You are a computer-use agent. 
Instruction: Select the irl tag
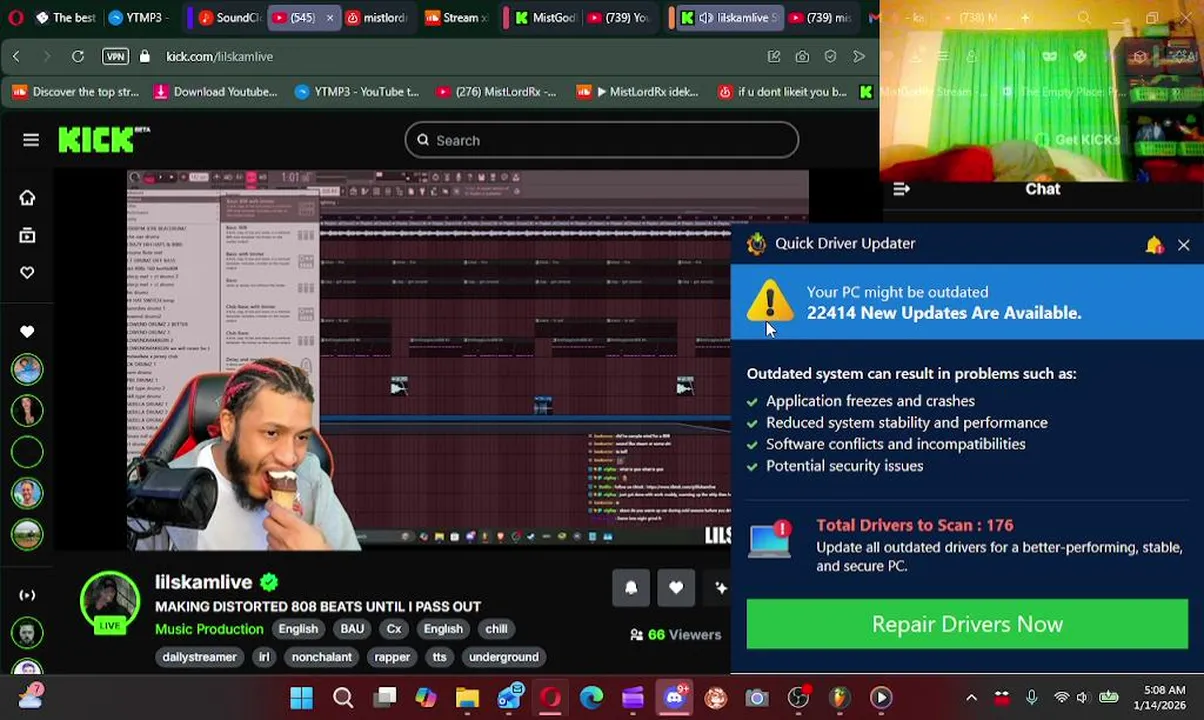coord(264,657)
